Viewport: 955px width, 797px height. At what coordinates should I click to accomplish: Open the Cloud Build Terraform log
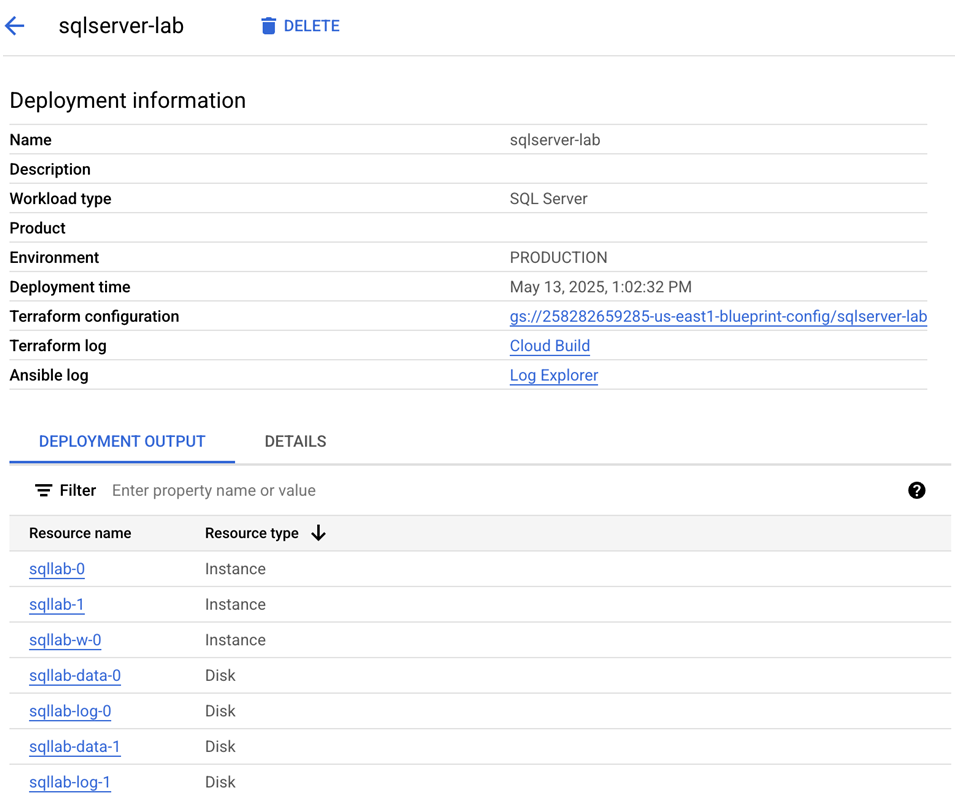pos(549,345)
